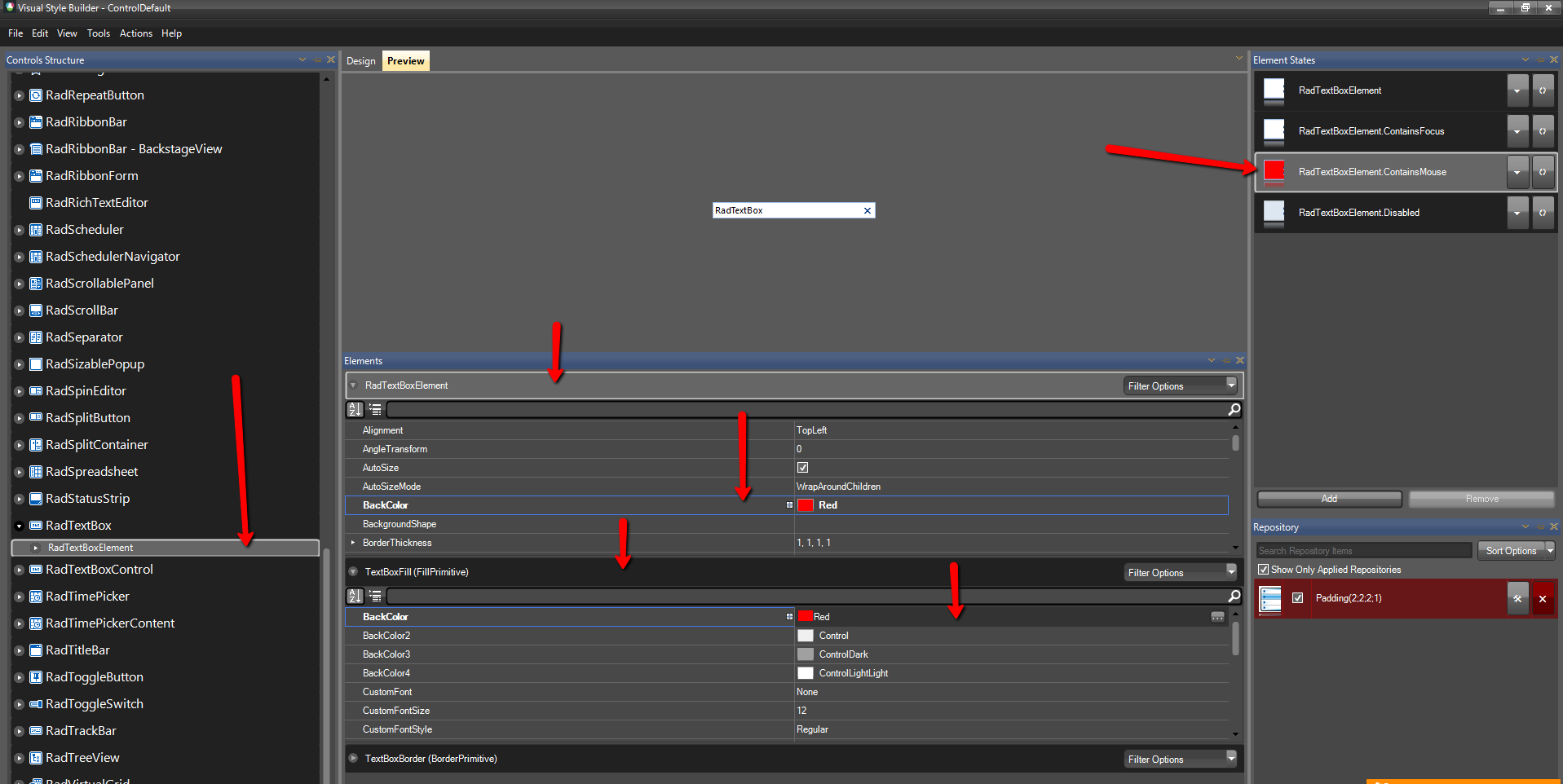Click the Padding repository item thumbnail

point(1270,599)
